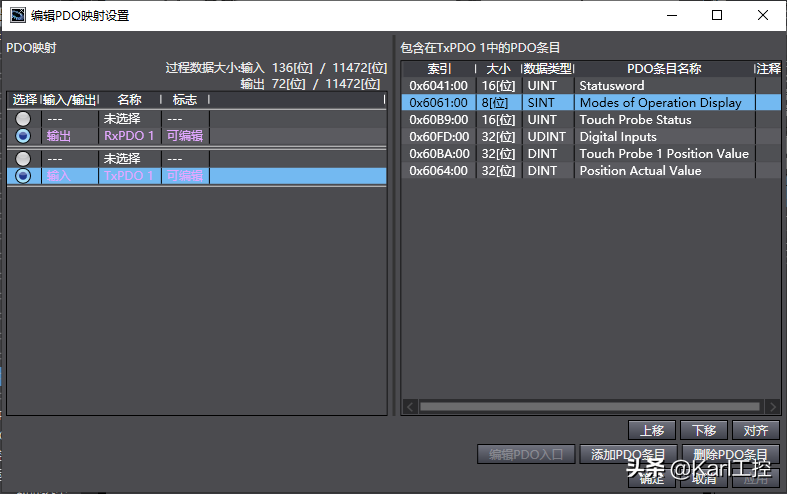Image resolution: width=787 pixels, height=494 pixels.
Task: Select the RxPDO 1 radio button
Action: coord(23,136)
